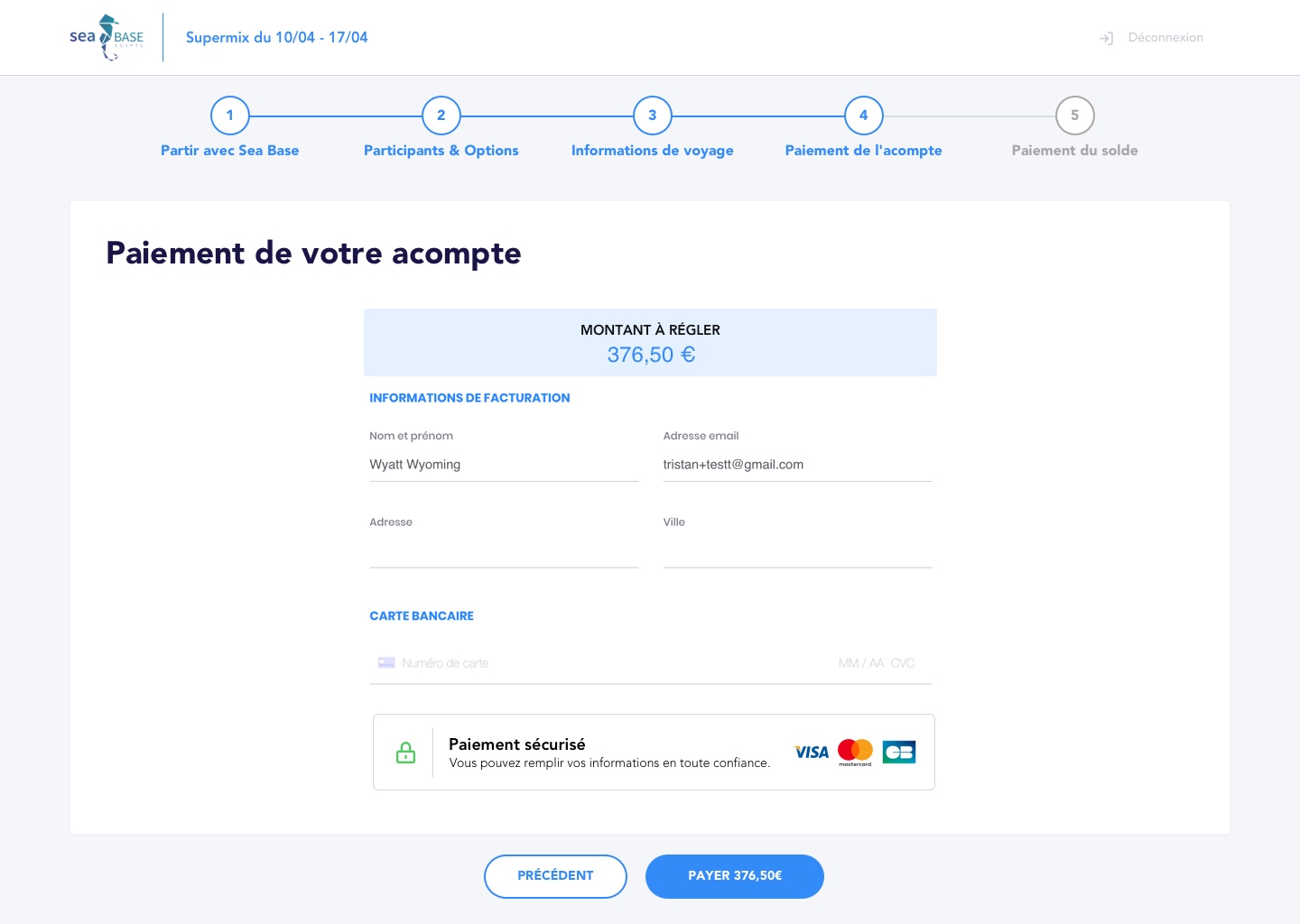Click the Déconnexion link
This screenshot has height=924, width=1300.
click(x=1165, y=38)
